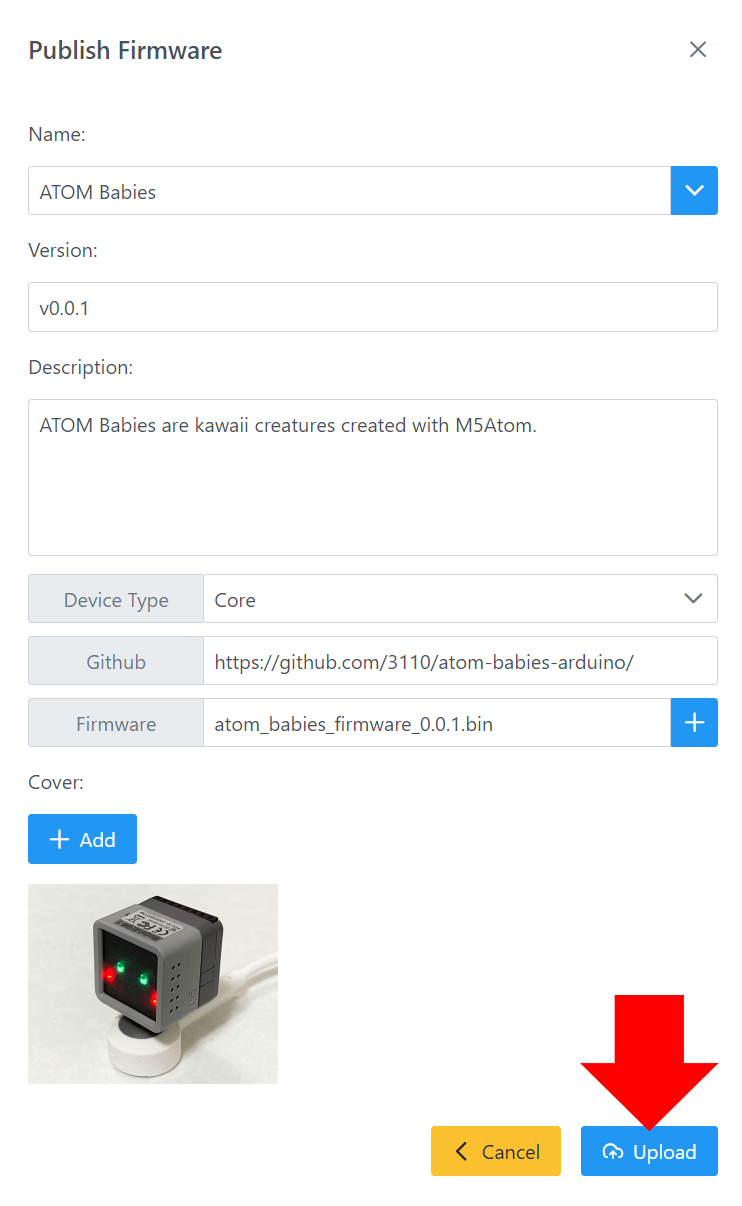Click the Description: label
Viewport: 742px width, 1206px height.
point(80,367)
